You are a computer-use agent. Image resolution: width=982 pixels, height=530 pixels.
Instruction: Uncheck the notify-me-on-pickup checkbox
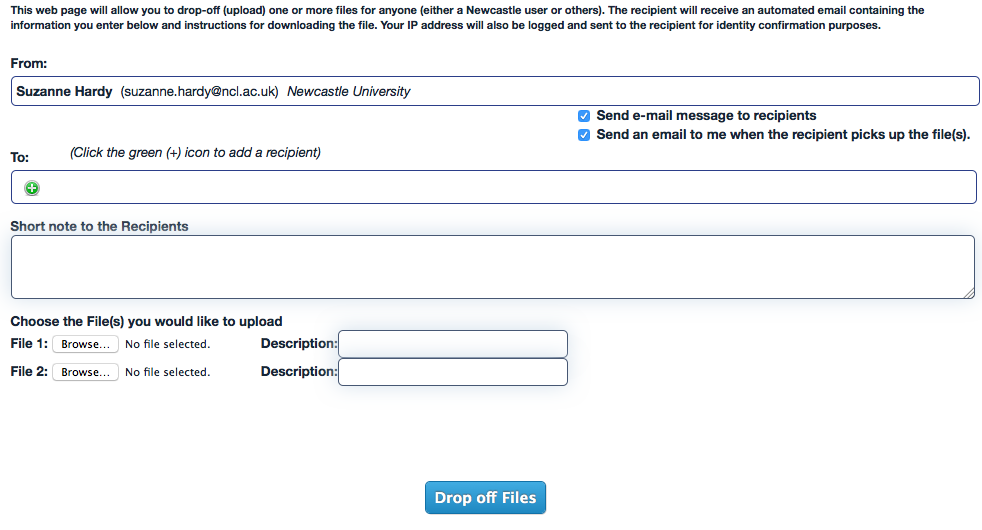(584, 135)
